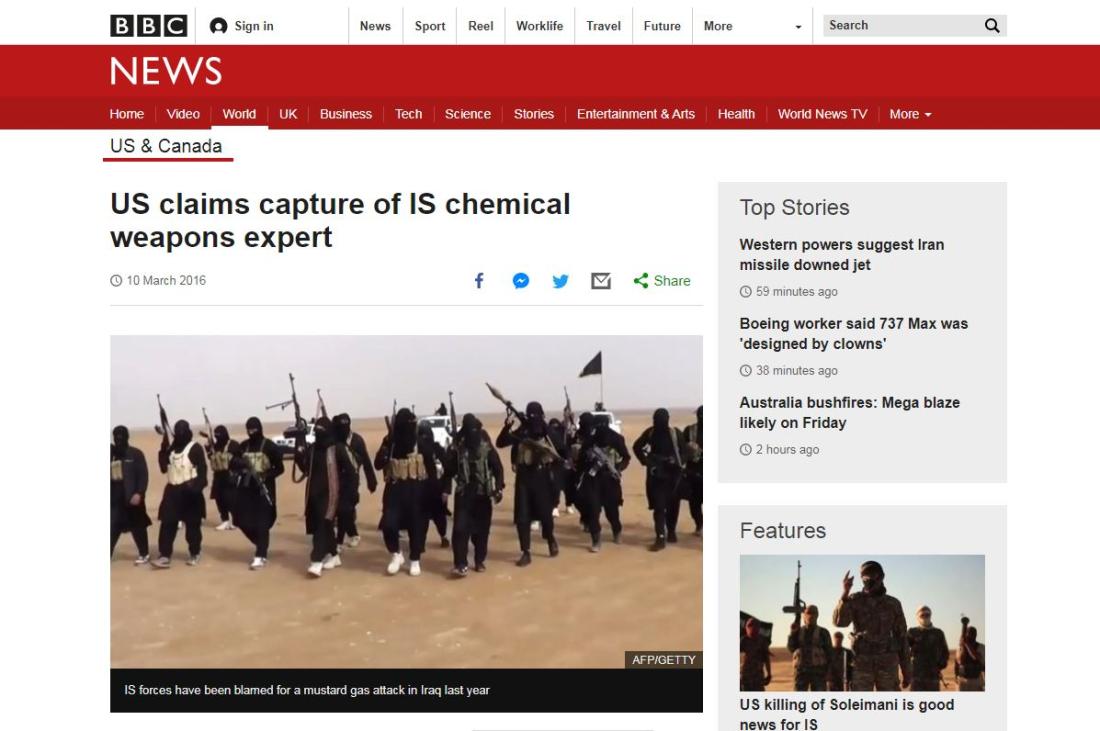Email the article using envelope icon
Image resolution: width=1100 pixels, height=731 pixels.
(x=601, y=281)
